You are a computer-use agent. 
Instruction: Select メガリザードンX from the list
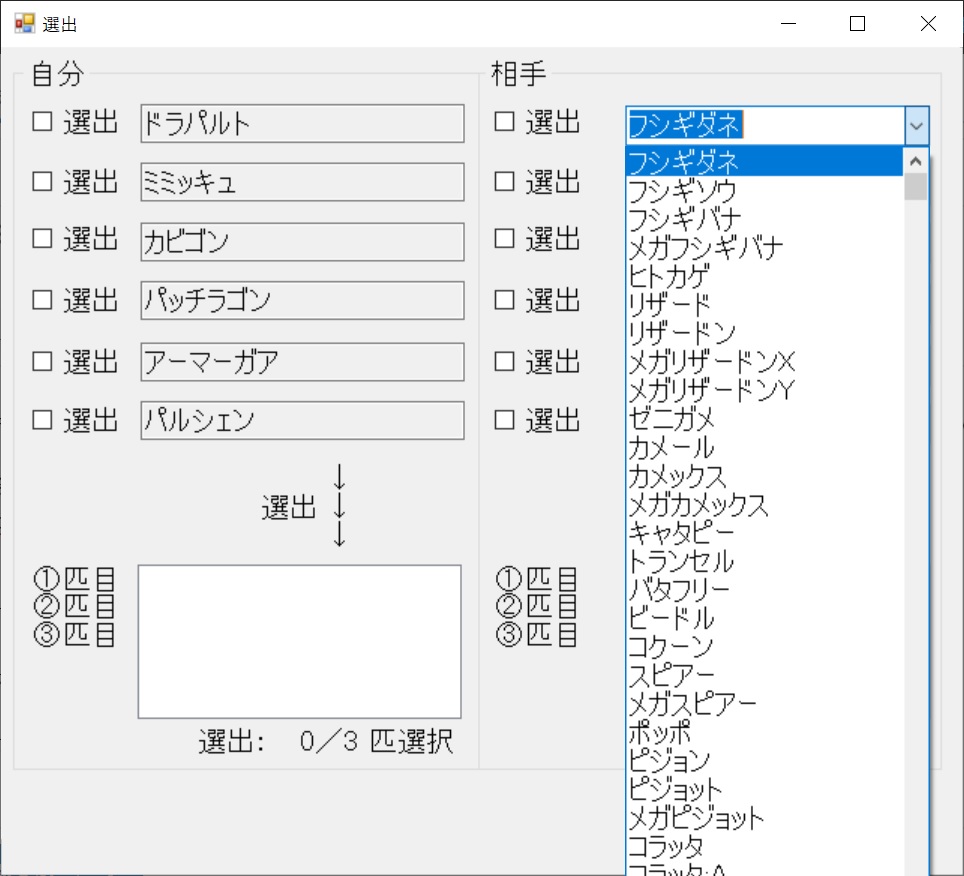coord(764,362)
